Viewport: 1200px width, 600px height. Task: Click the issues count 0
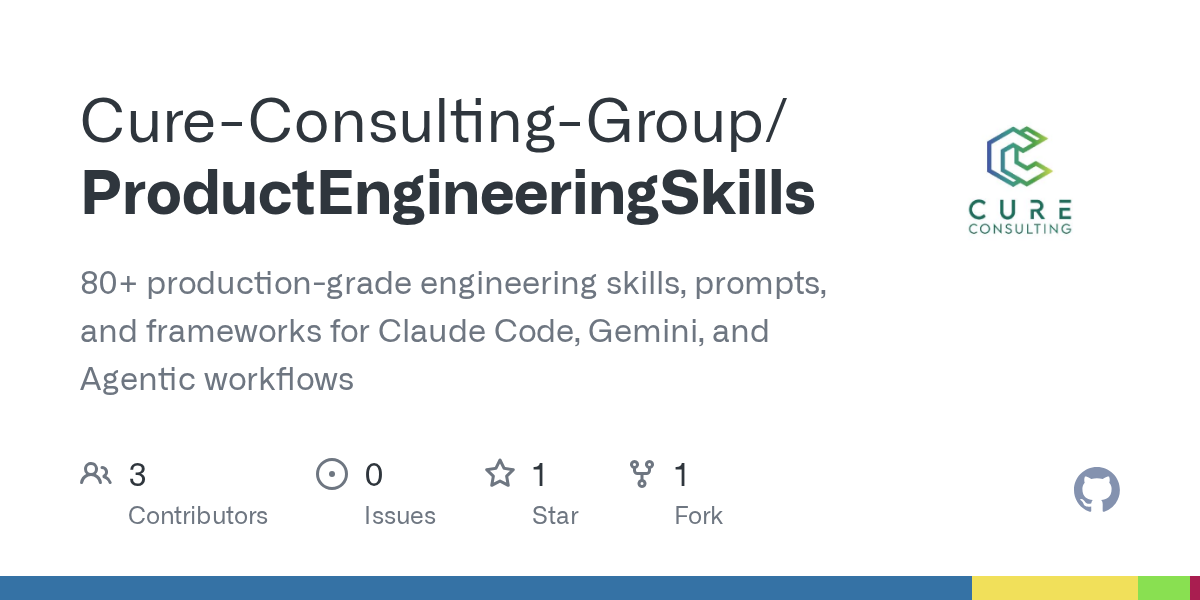373,475
